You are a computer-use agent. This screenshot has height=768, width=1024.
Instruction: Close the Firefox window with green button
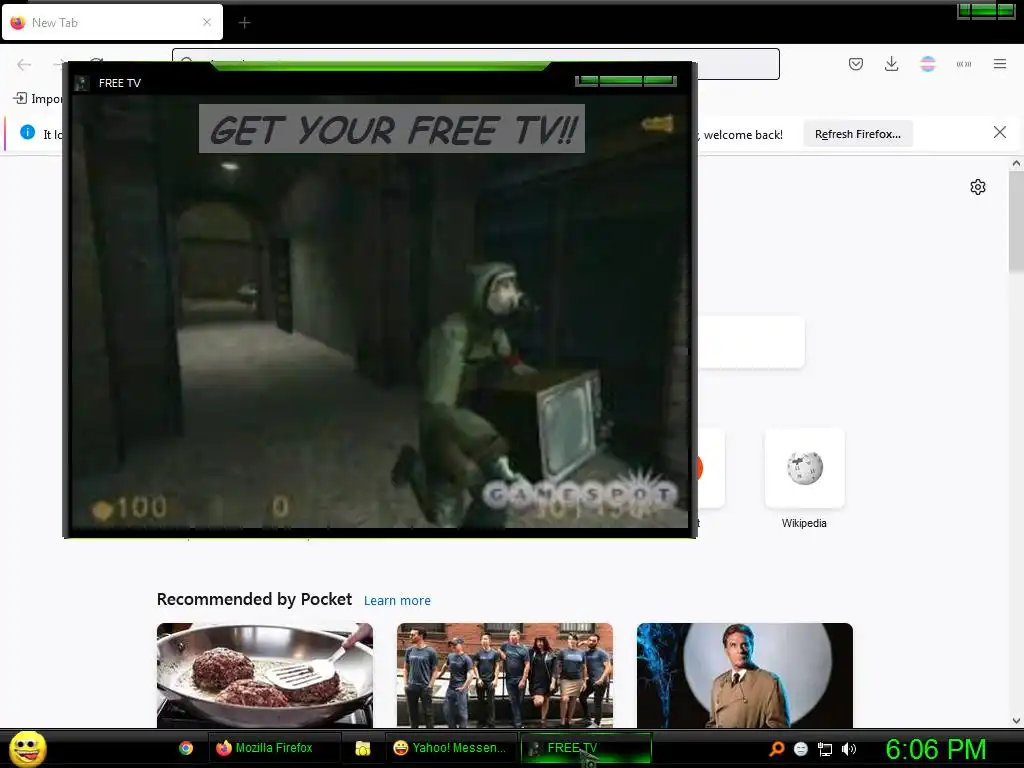pos(1006,10)
